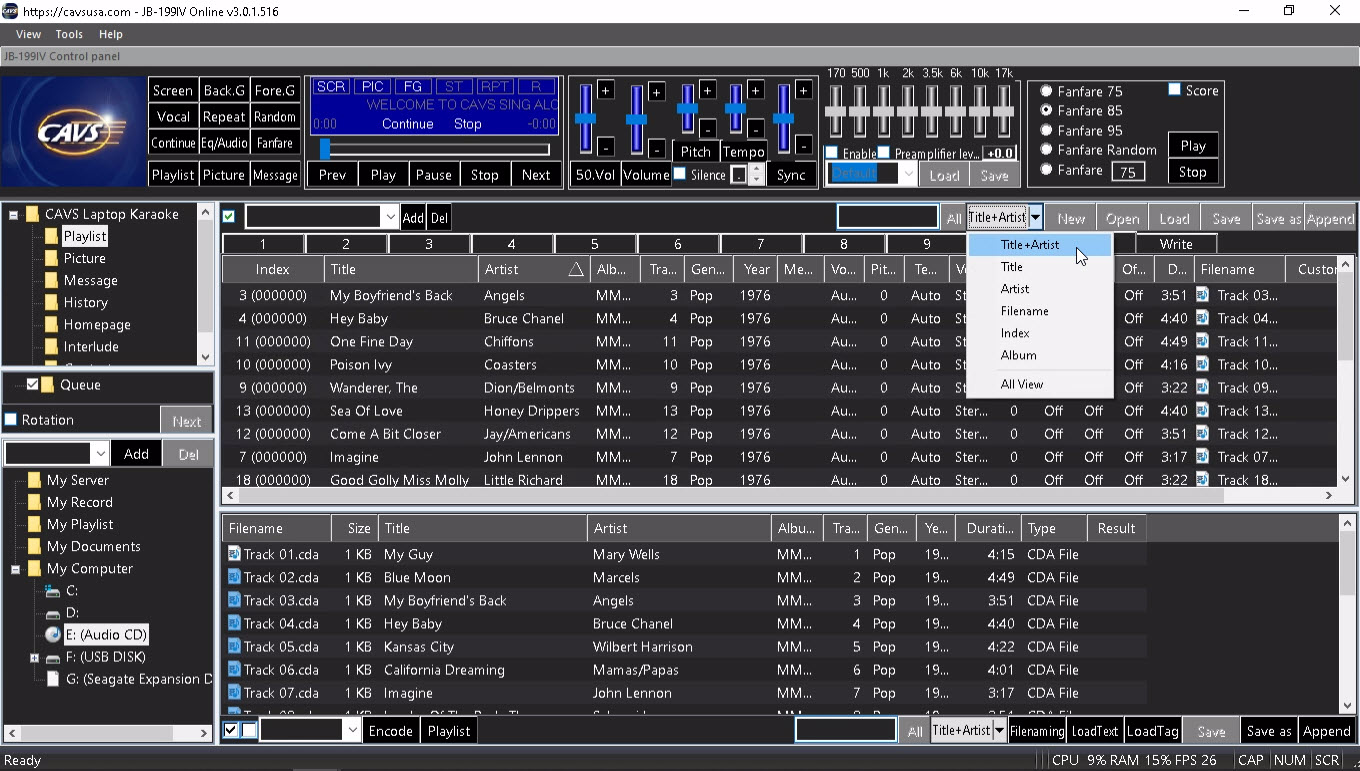Open bottom Title+Artist dropdown arrow
This screenshot has height=771, width=1360.
tap(998, 731)
